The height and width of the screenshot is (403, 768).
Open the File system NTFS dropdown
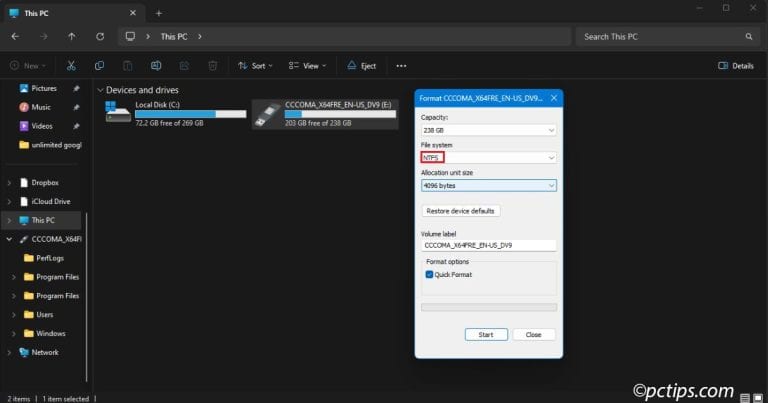click(x=488, y=158)
